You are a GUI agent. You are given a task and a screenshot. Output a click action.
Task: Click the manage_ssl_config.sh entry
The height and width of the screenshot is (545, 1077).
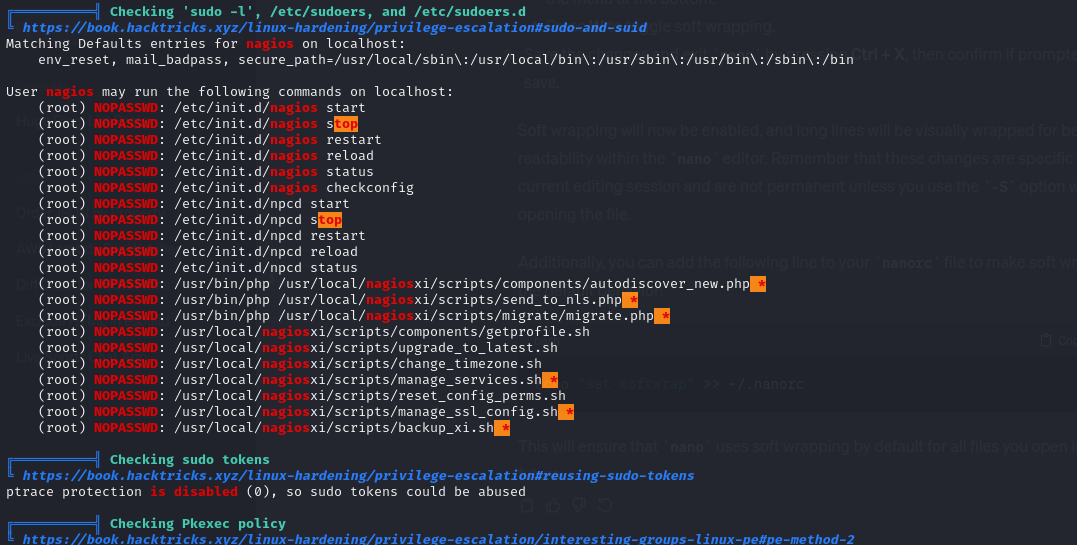pos(306,411)
